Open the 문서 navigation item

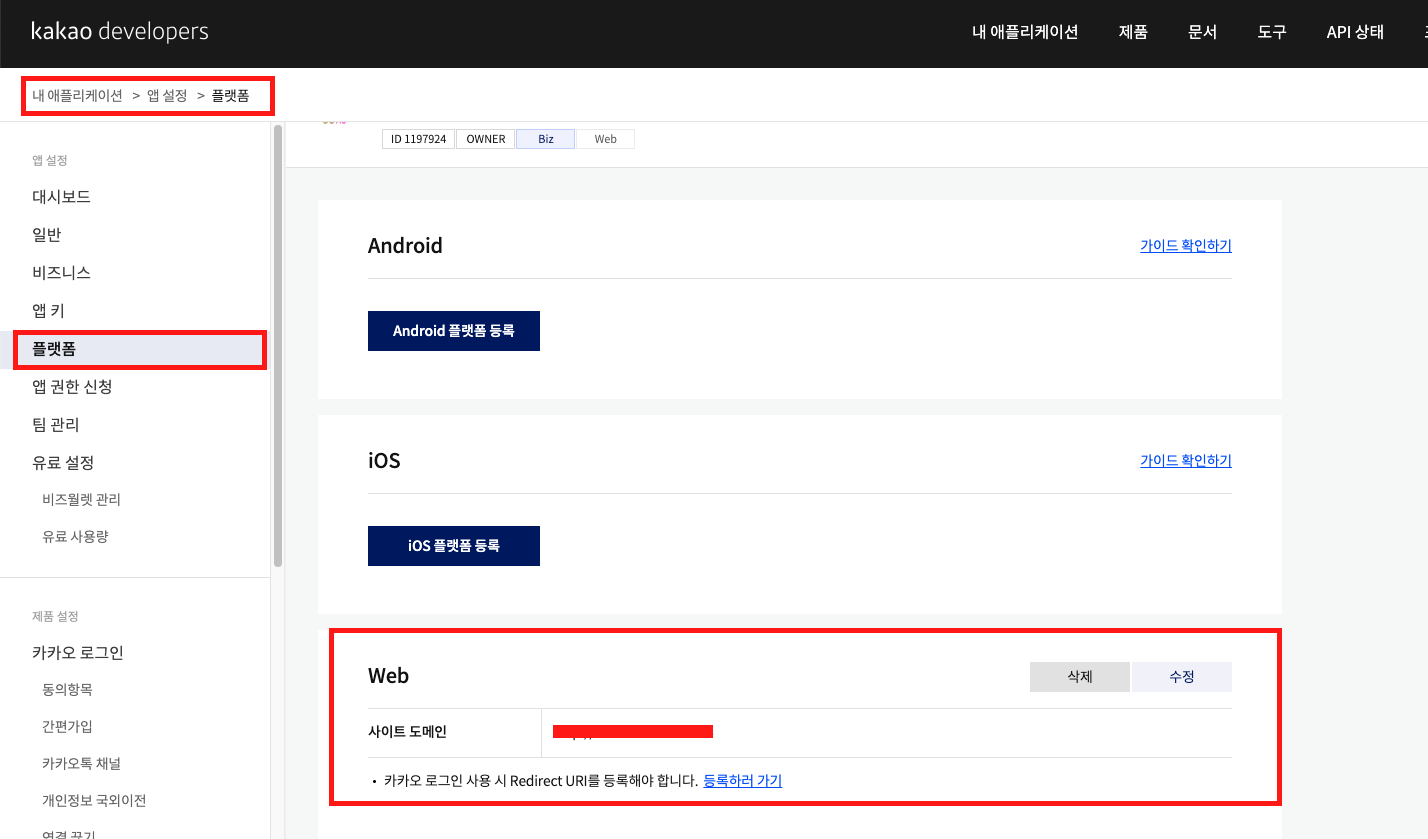pyautogui.click(x=1202, y=32)
